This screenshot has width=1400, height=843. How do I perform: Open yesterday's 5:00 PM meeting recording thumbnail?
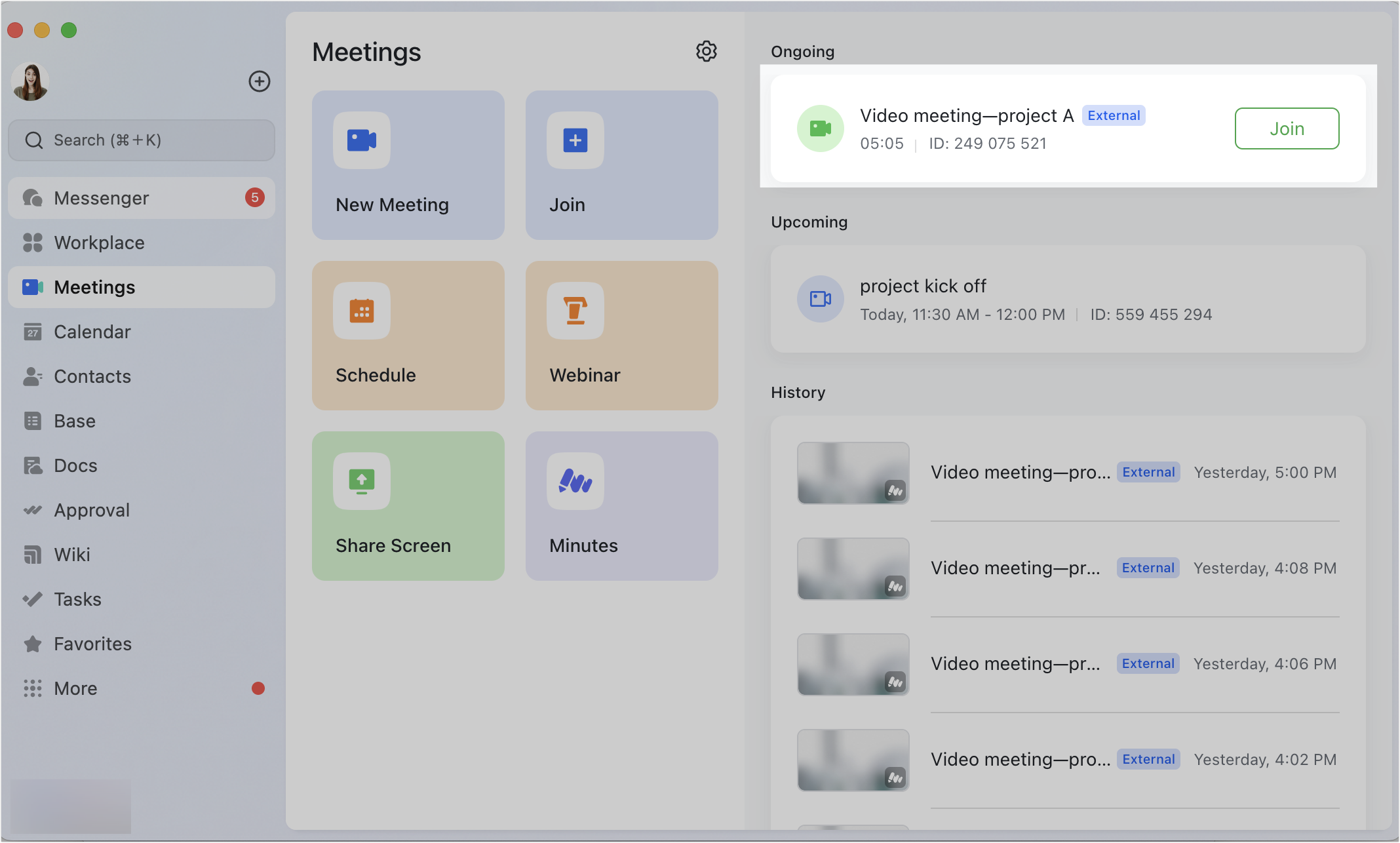[853, 473]
